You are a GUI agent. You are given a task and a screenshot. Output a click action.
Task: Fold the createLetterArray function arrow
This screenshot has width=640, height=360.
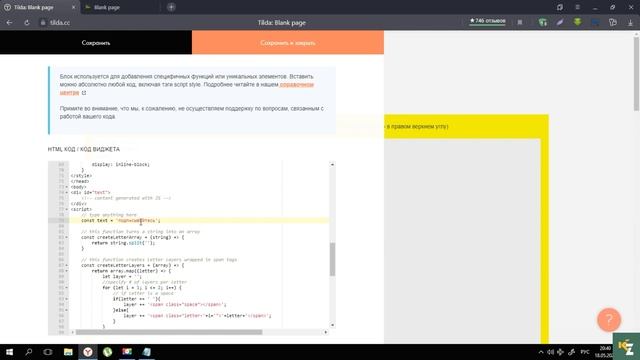tap(67, 237)
